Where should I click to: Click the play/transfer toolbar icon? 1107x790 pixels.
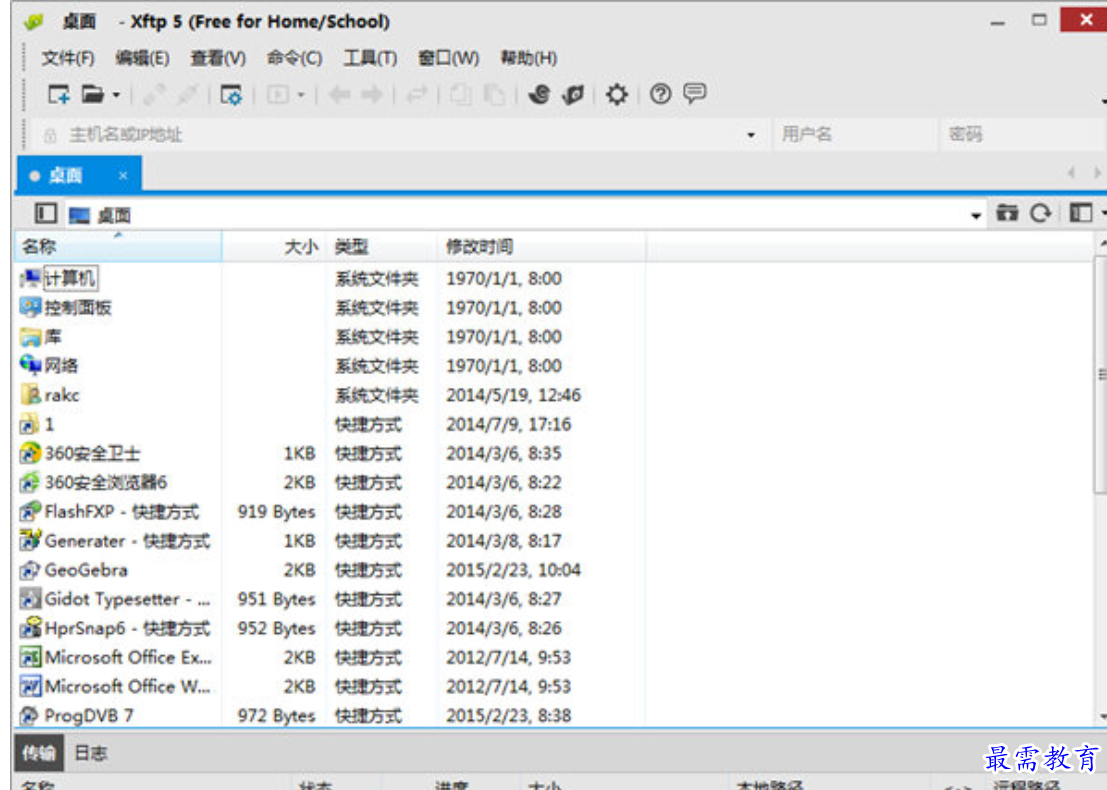coord(277,95)
